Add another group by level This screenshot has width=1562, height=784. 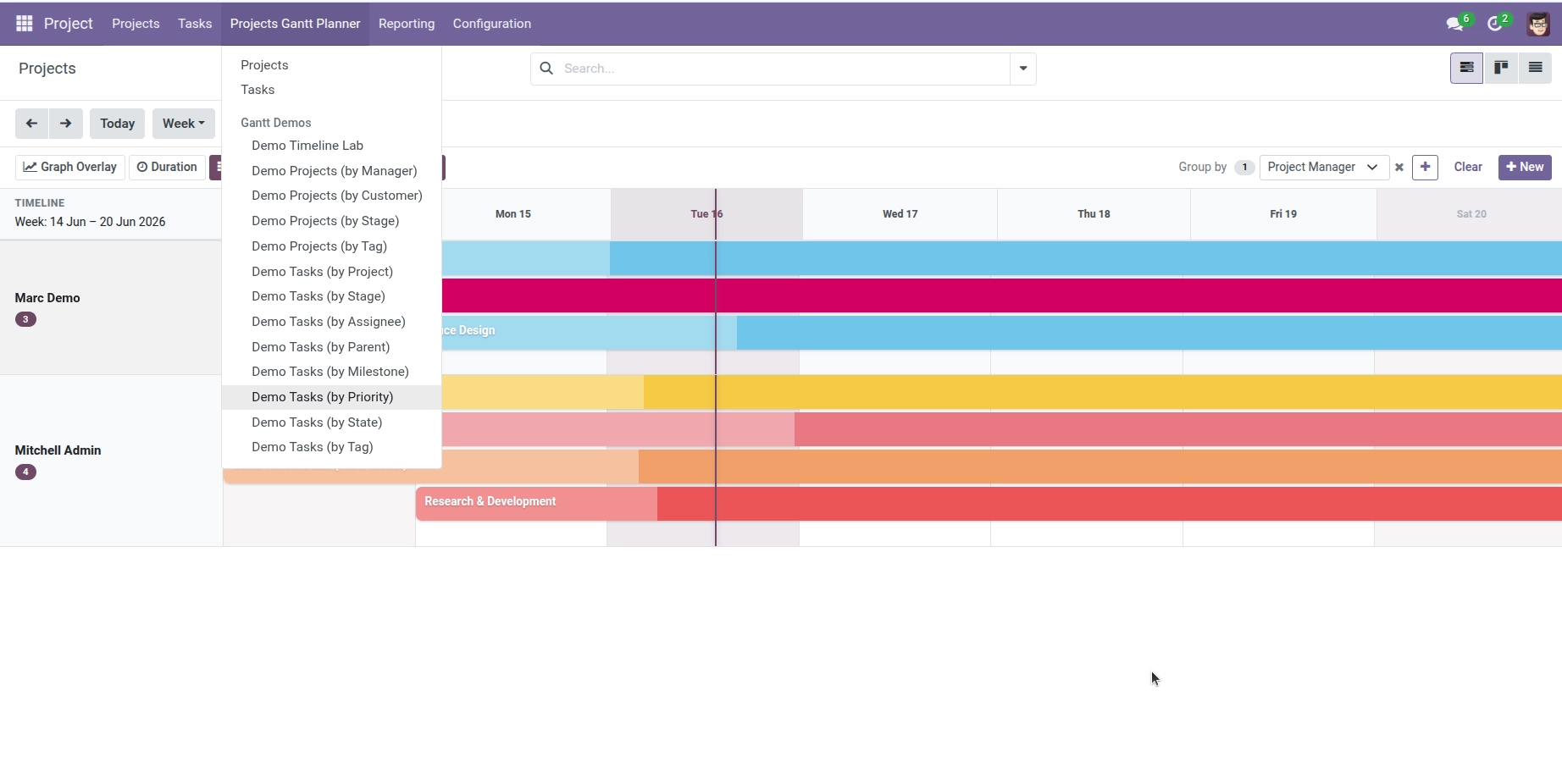pyautogui.click(x=1425, y=167)
